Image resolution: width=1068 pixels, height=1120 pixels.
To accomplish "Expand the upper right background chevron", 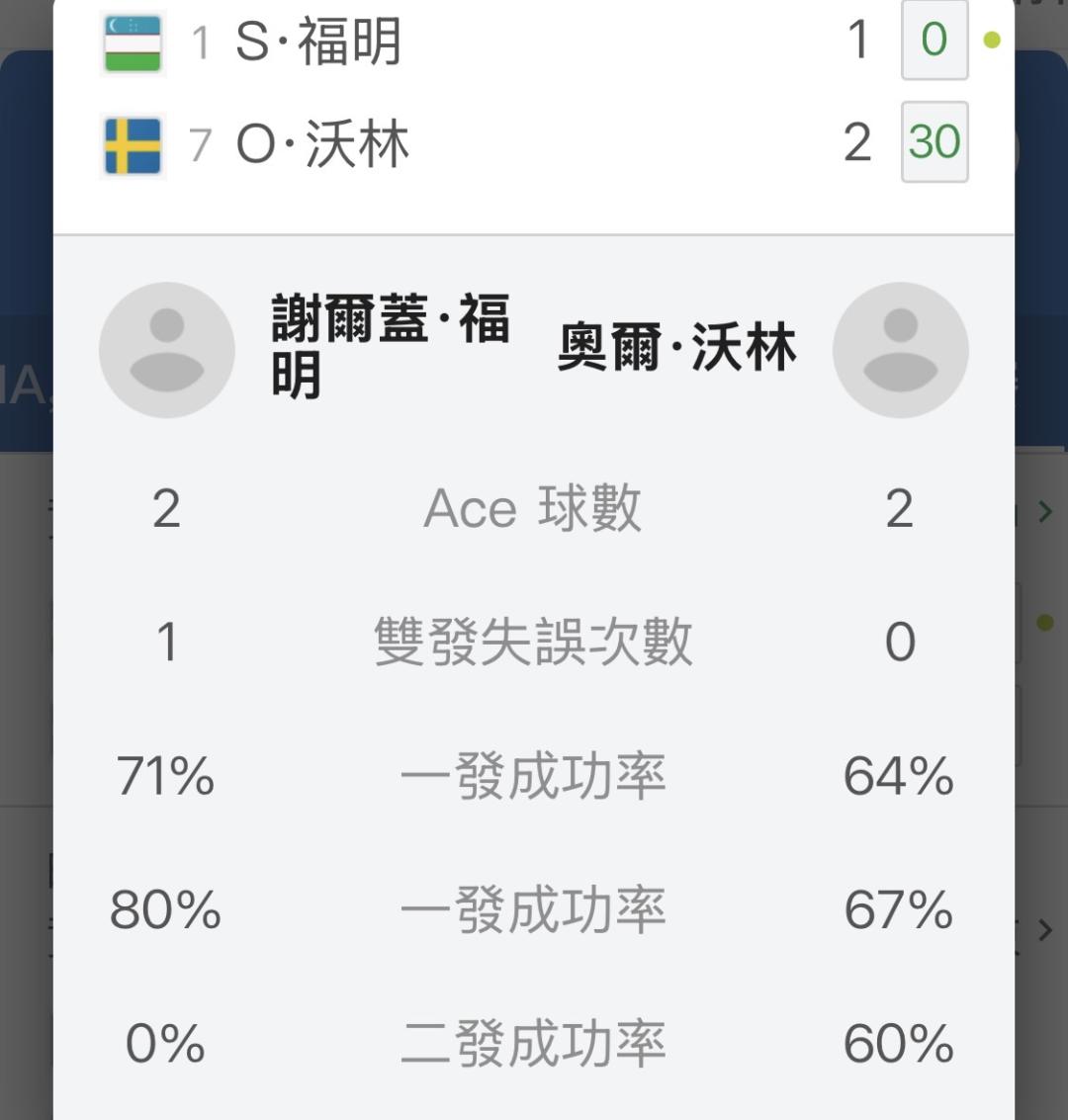I will tap(1045, 511).
